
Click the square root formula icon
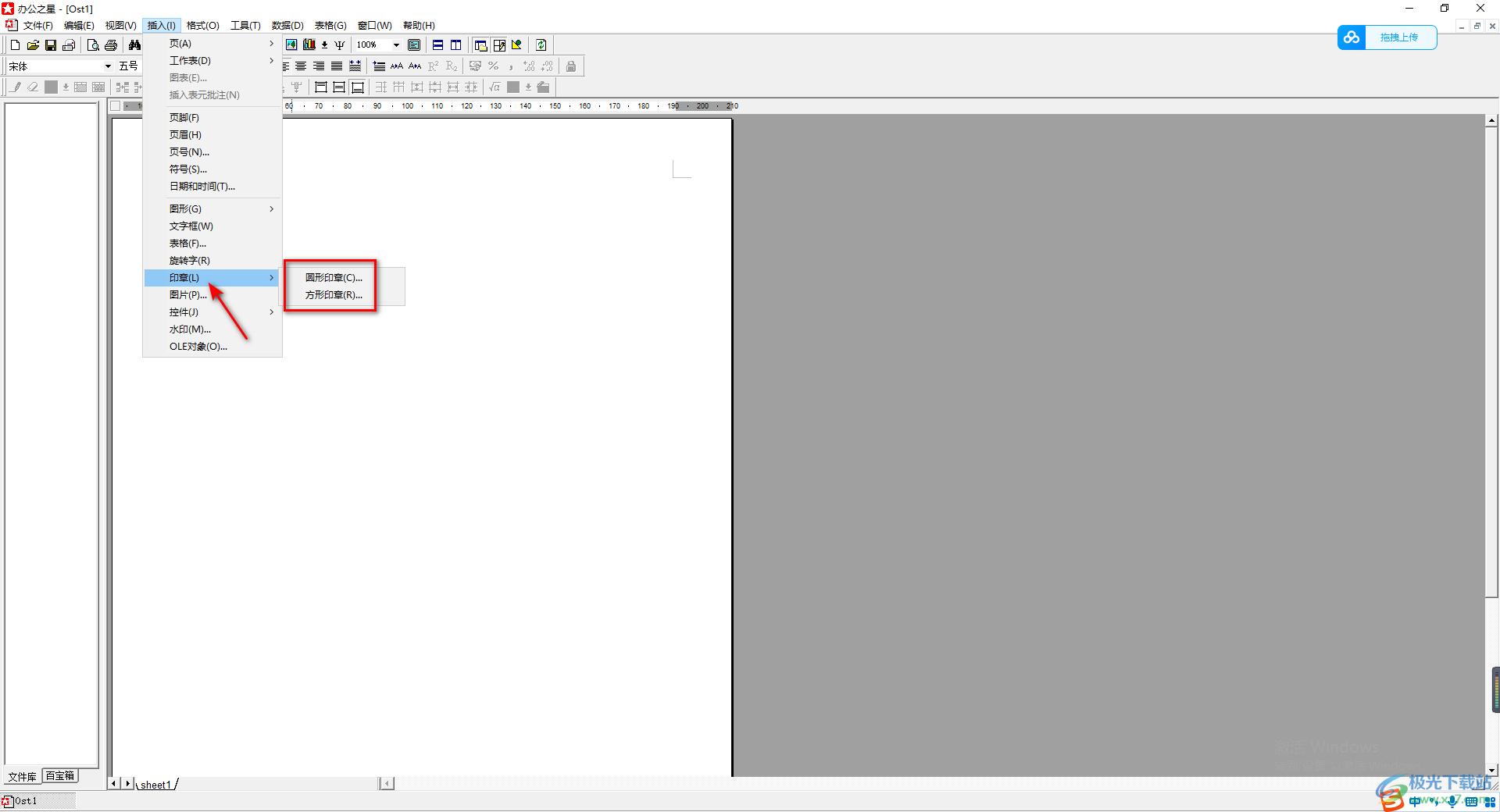[x=495, y=87]
